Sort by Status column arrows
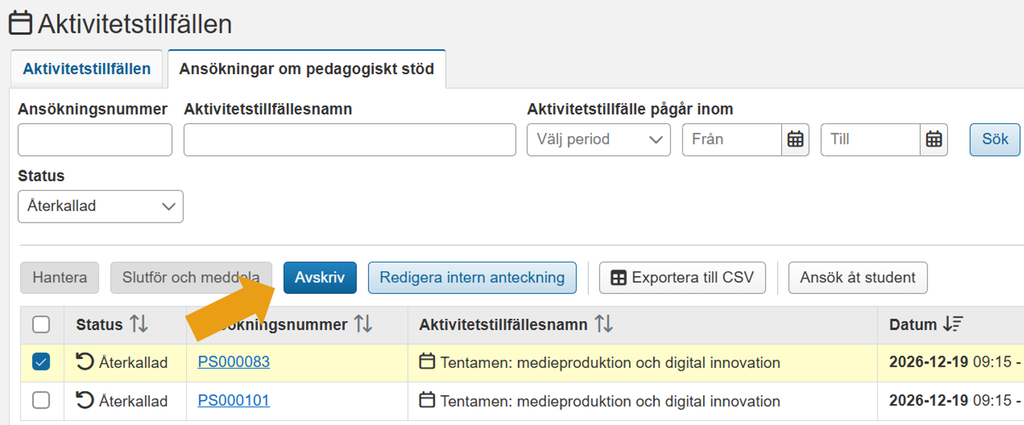This screenshot has width=1024, height=425. pyautogui.click(x=138, y=324)
